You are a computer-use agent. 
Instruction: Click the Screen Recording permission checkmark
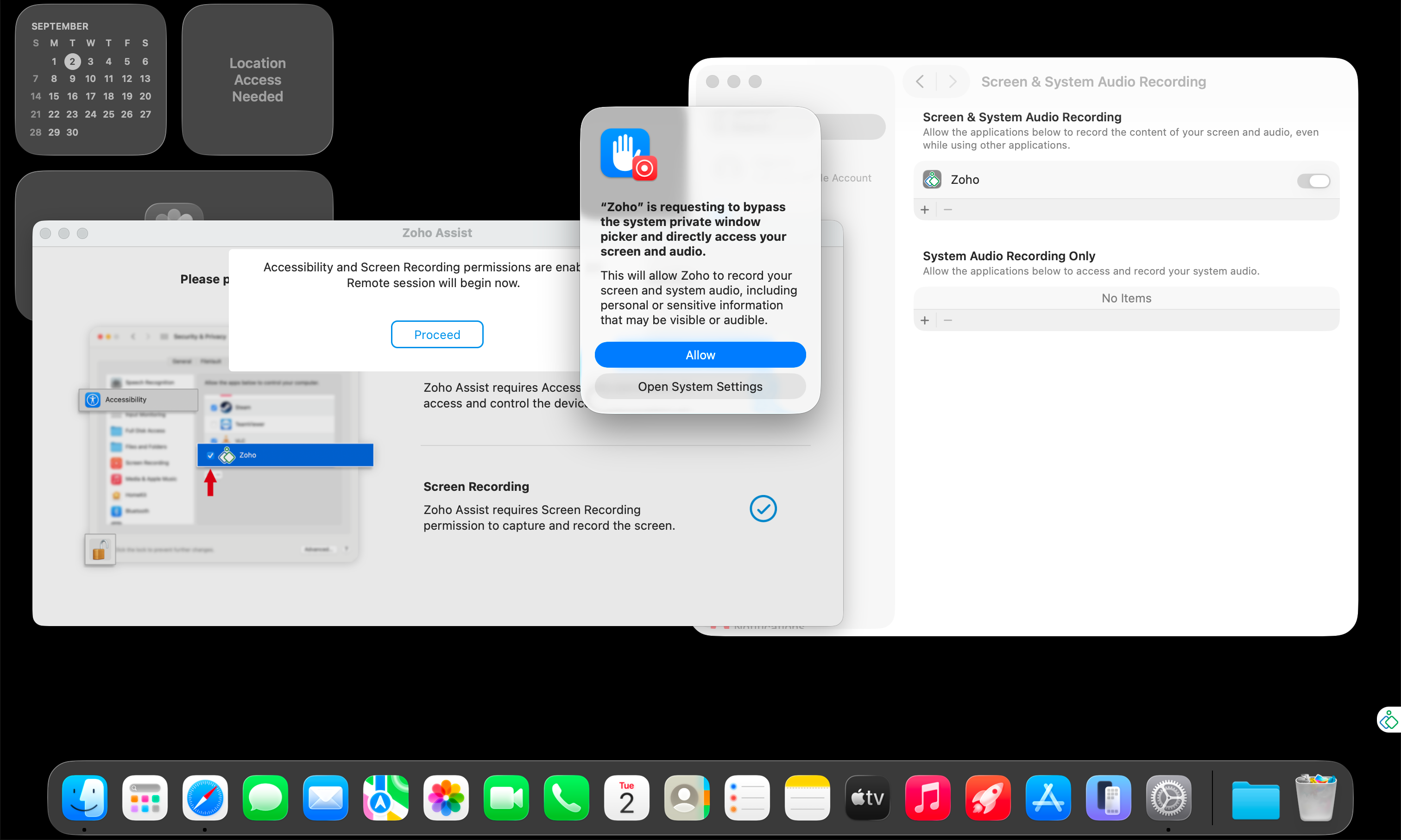point(763,508)
